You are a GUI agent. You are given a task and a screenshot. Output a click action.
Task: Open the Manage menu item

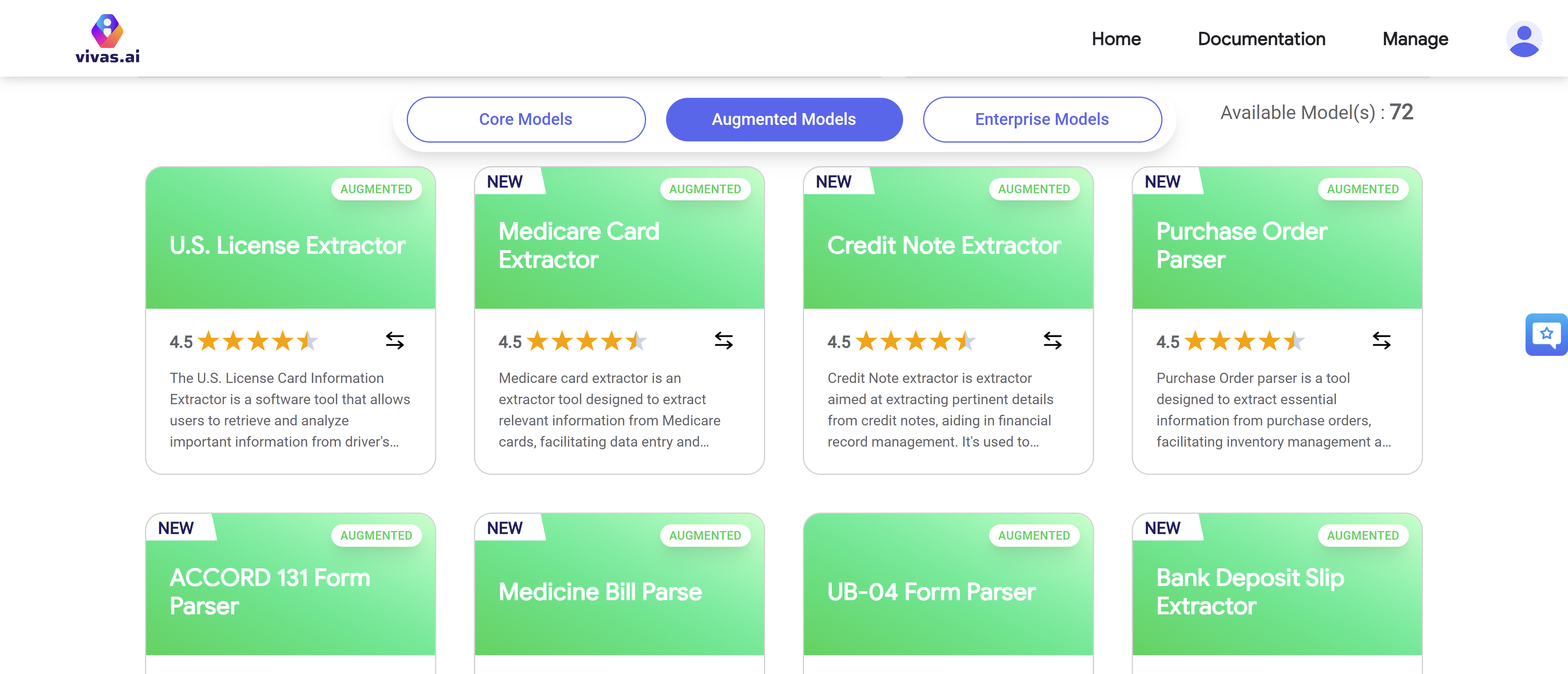(x=1415, y=39)
